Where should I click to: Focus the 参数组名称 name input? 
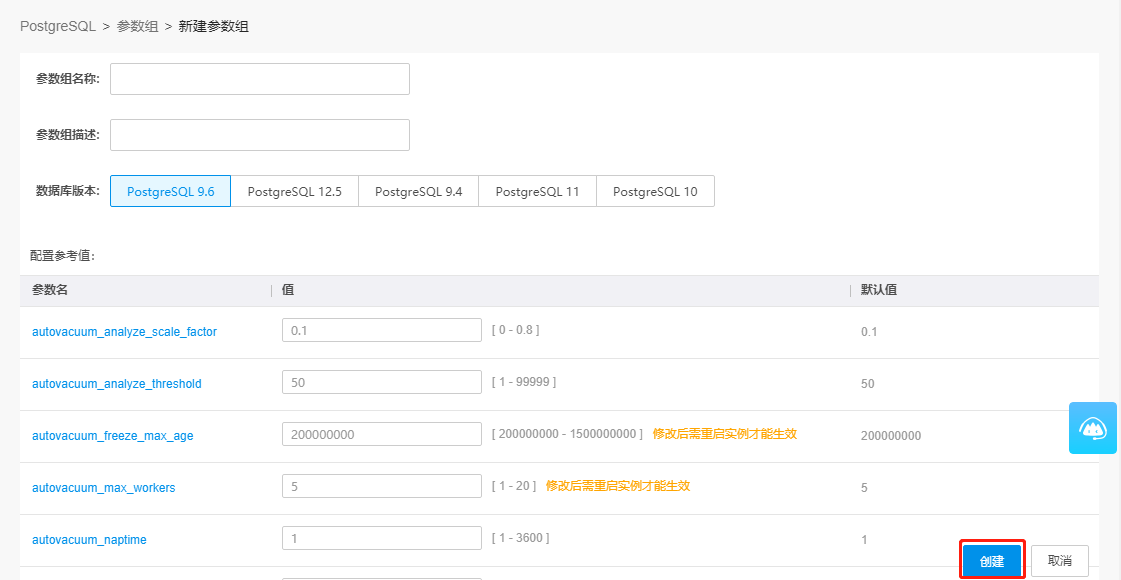pos(260,79)
